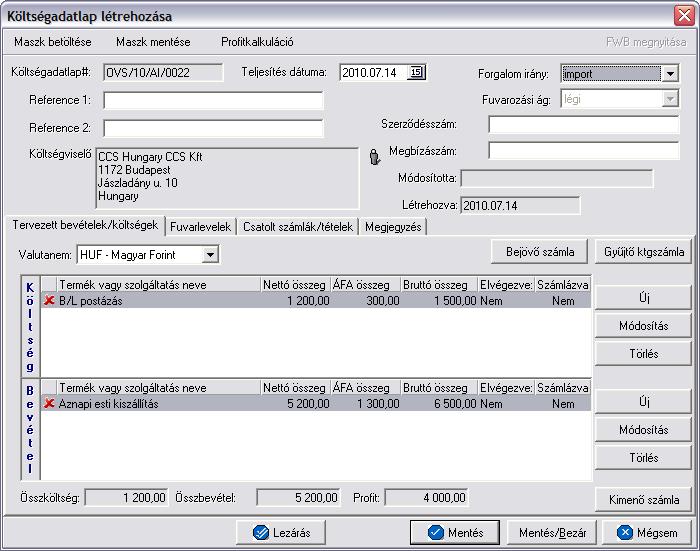
Task: Open Profitkalkuláció menu
Action: click(257, 42)
